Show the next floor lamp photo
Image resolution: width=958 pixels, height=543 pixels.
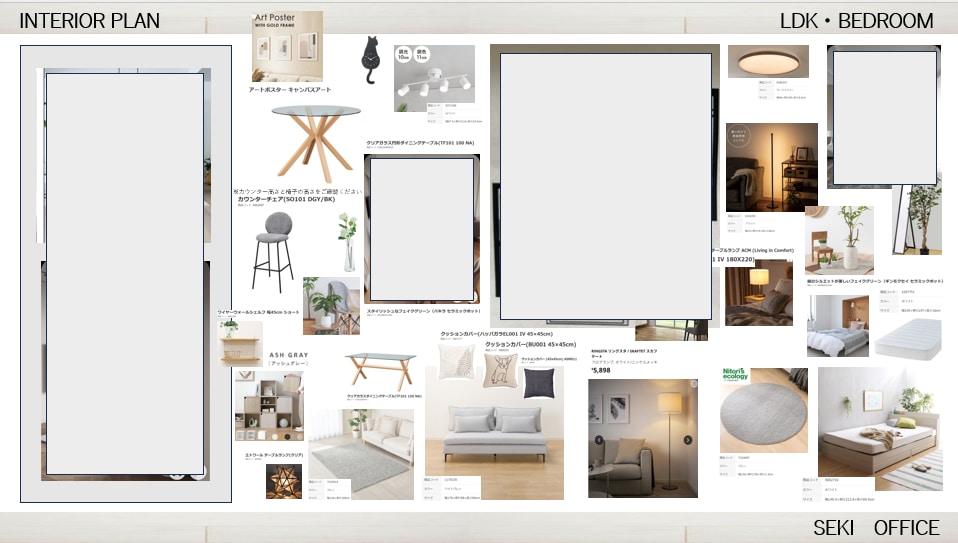tap(688, 440)
